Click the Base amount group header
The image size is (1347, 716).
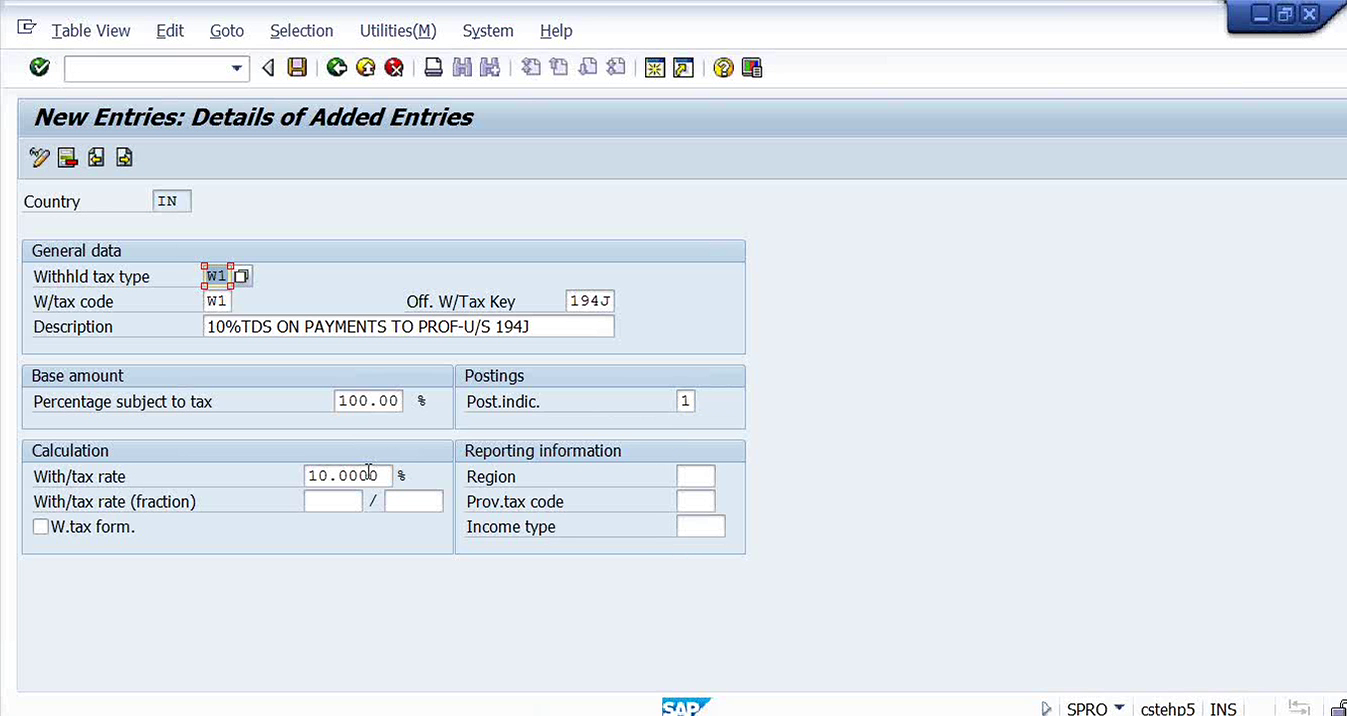[x=237, y=376]
